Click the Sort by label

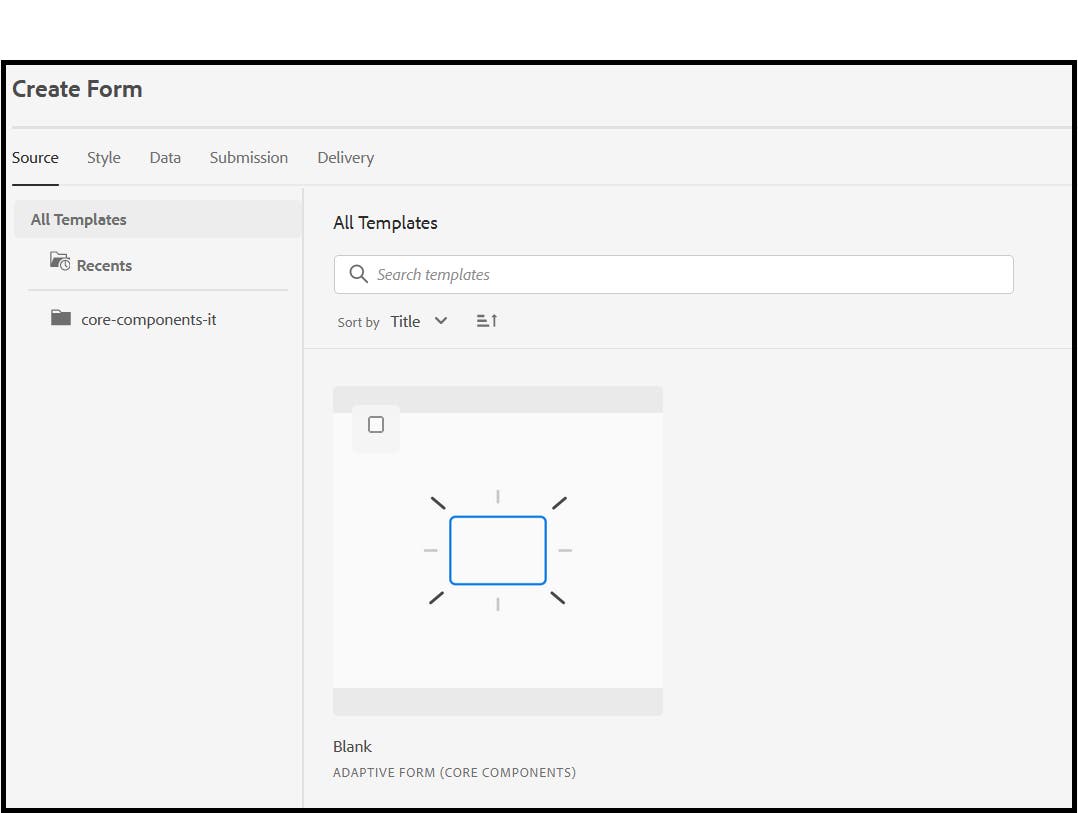click(357, 321)
